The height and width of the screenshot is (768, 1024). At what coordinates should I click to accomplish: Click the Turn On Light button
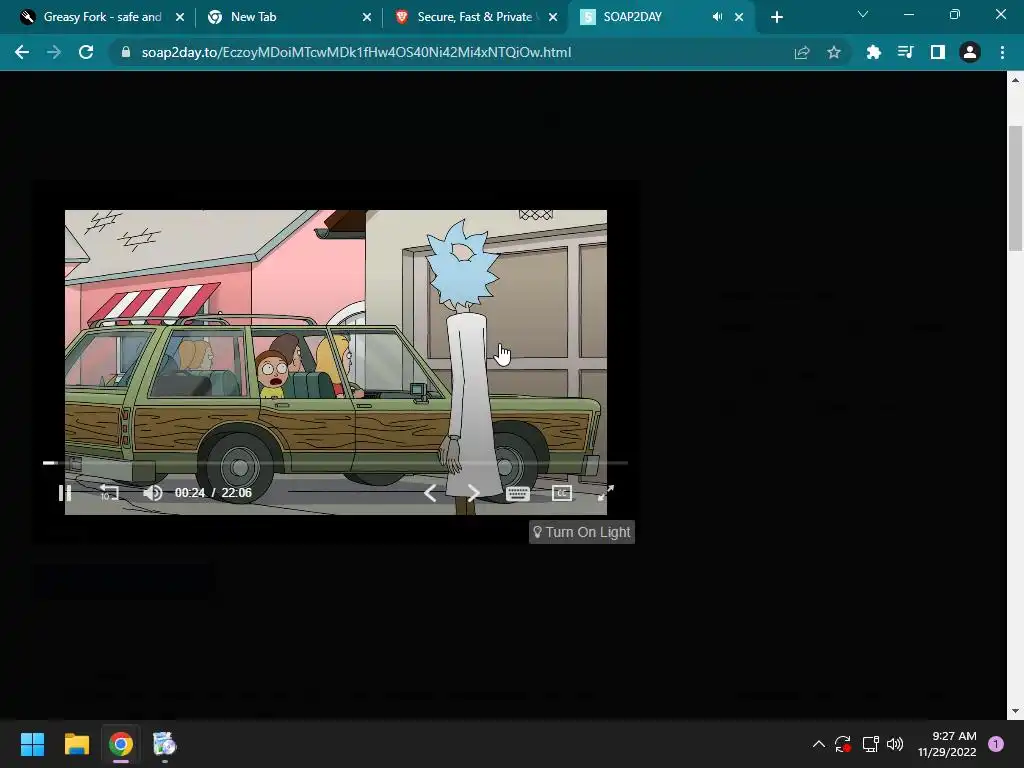[x=582, y=532]
